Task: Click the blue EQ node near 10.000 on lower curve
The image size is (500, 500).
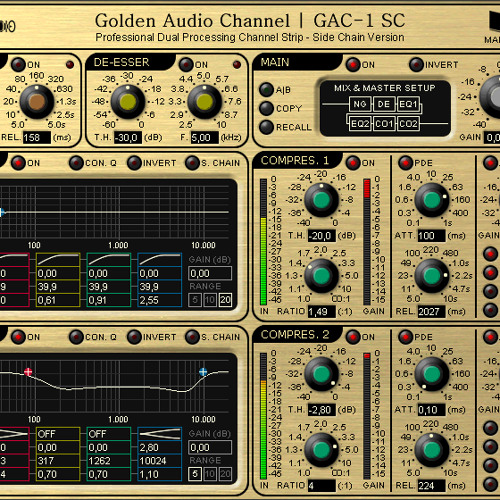Action: (x=203, y=372)
